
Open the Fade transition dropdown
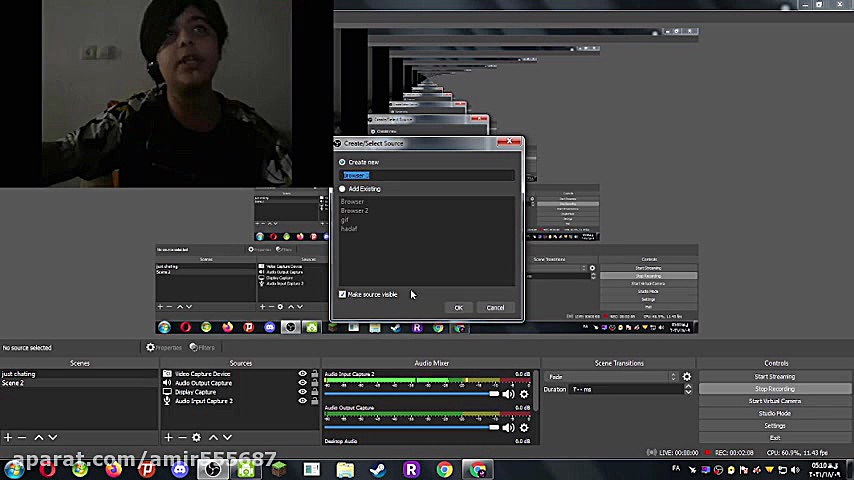tap(612, 376)
